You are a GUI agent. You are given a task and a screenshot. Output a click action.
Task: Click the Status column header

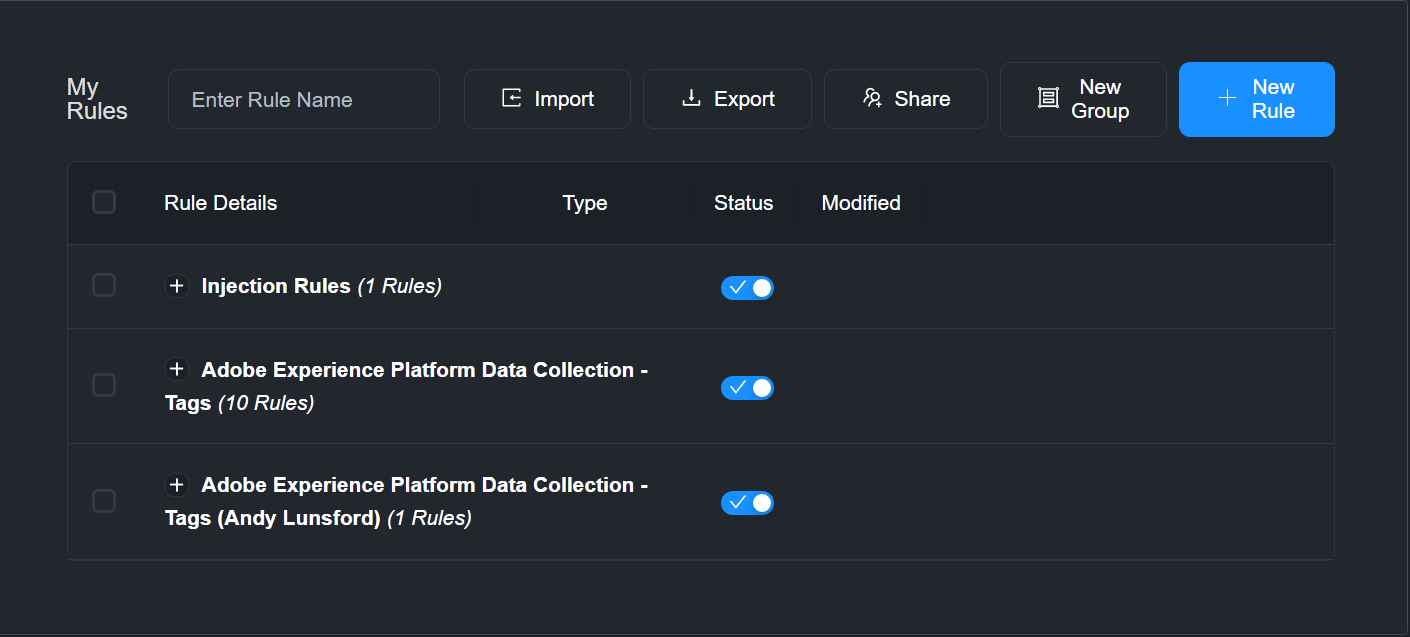click(x=744, y=203)
